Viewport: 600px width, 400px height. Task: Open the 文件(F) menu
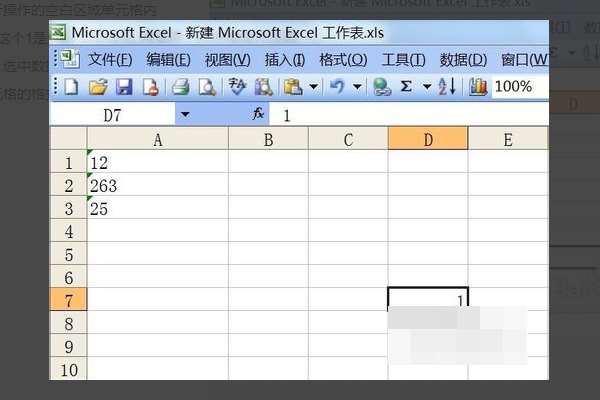[110, 60]
